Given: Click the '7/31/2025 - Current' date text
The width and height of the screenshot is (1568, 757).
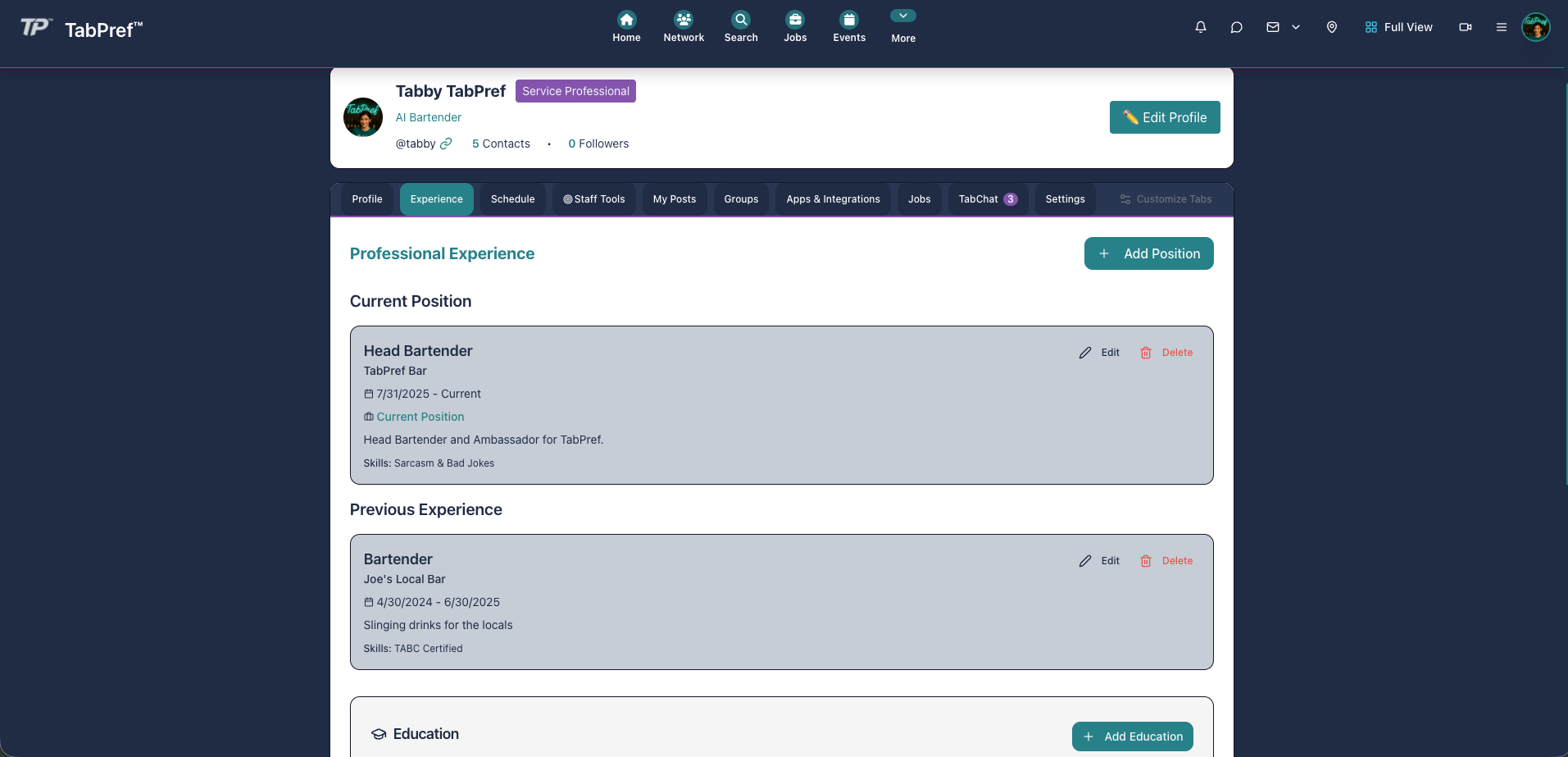Looking at the screenshot, I should point(429,394).
